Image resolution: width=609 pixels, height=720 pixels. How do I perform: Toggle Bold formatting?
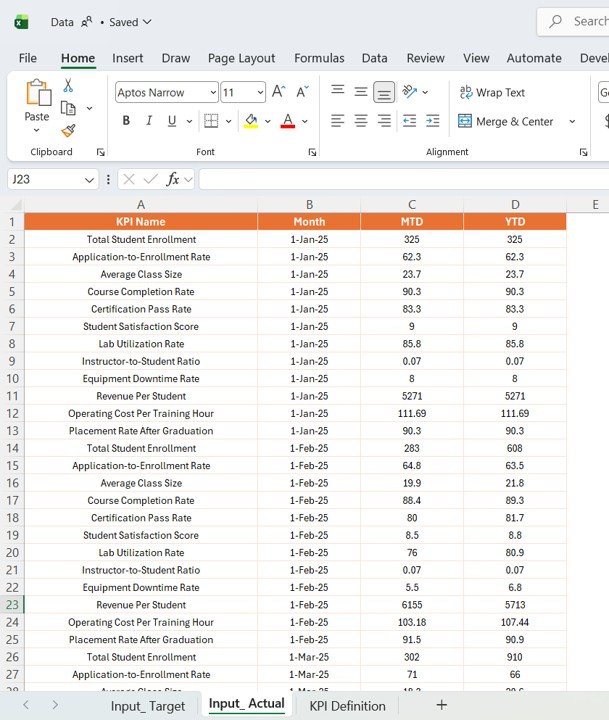126,121
